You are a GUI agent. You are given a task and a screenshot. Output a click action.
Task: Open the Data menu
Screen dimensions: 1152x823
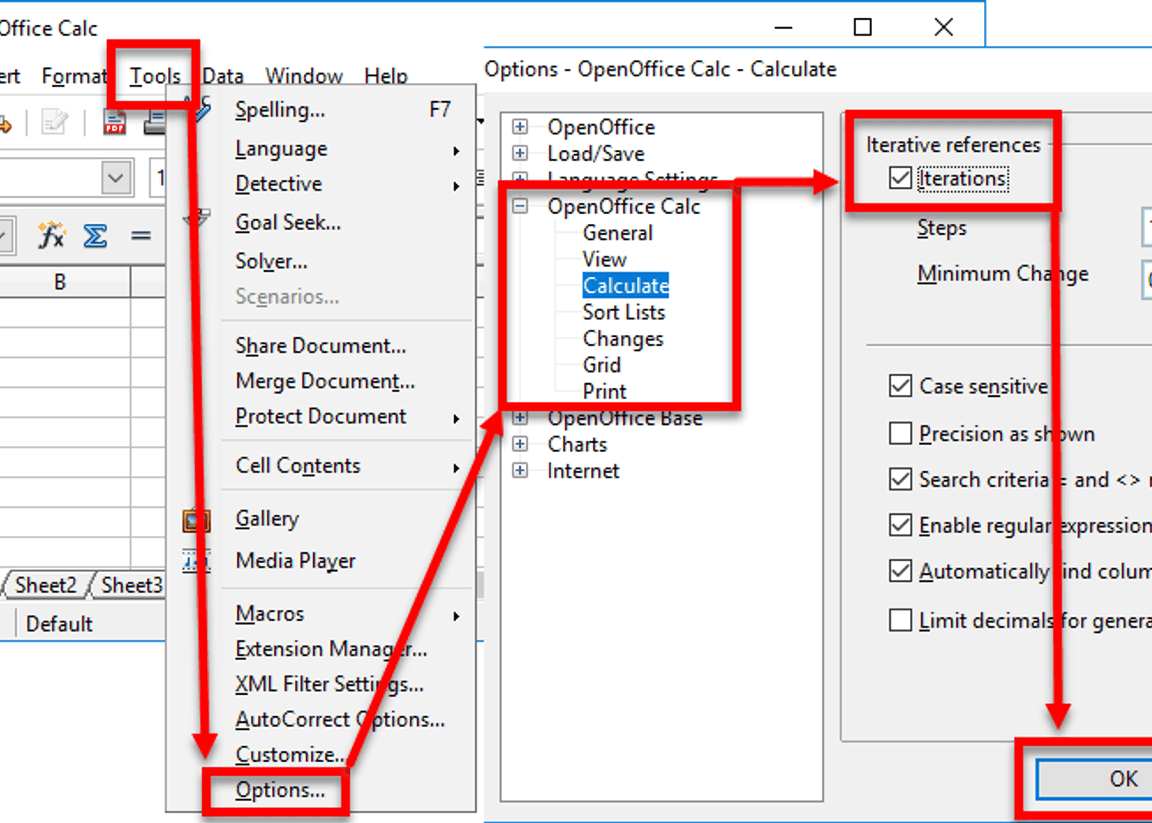(223, 76)
